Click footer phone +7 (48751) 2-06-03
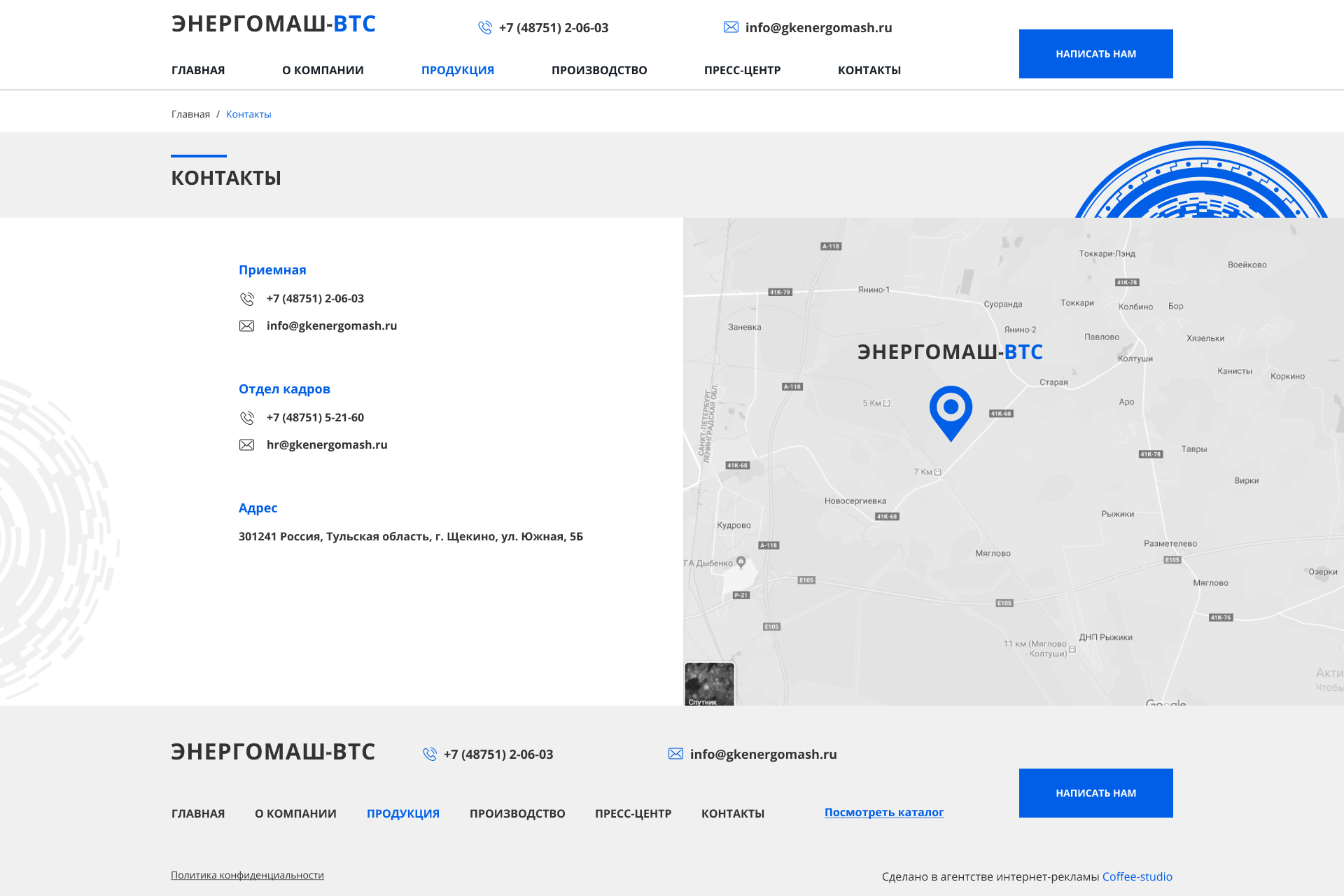Image resolution: width=1344 pixels, height=896 pixels. coord(498,754)
